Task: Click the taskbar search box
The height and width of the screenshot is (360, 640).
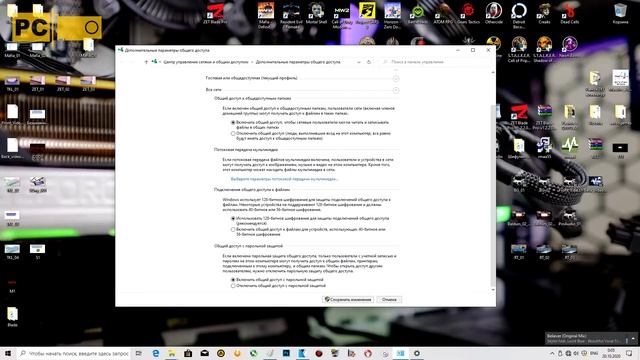Action: (74, 353)
